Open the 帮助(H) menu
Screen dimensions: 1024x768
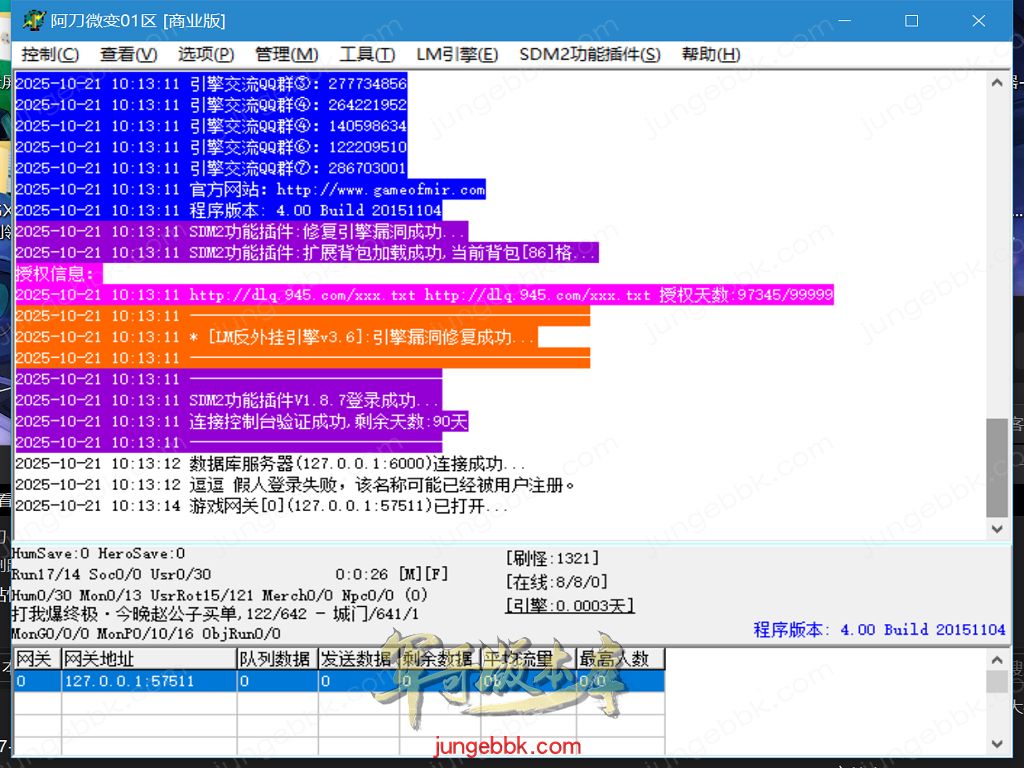710,54
